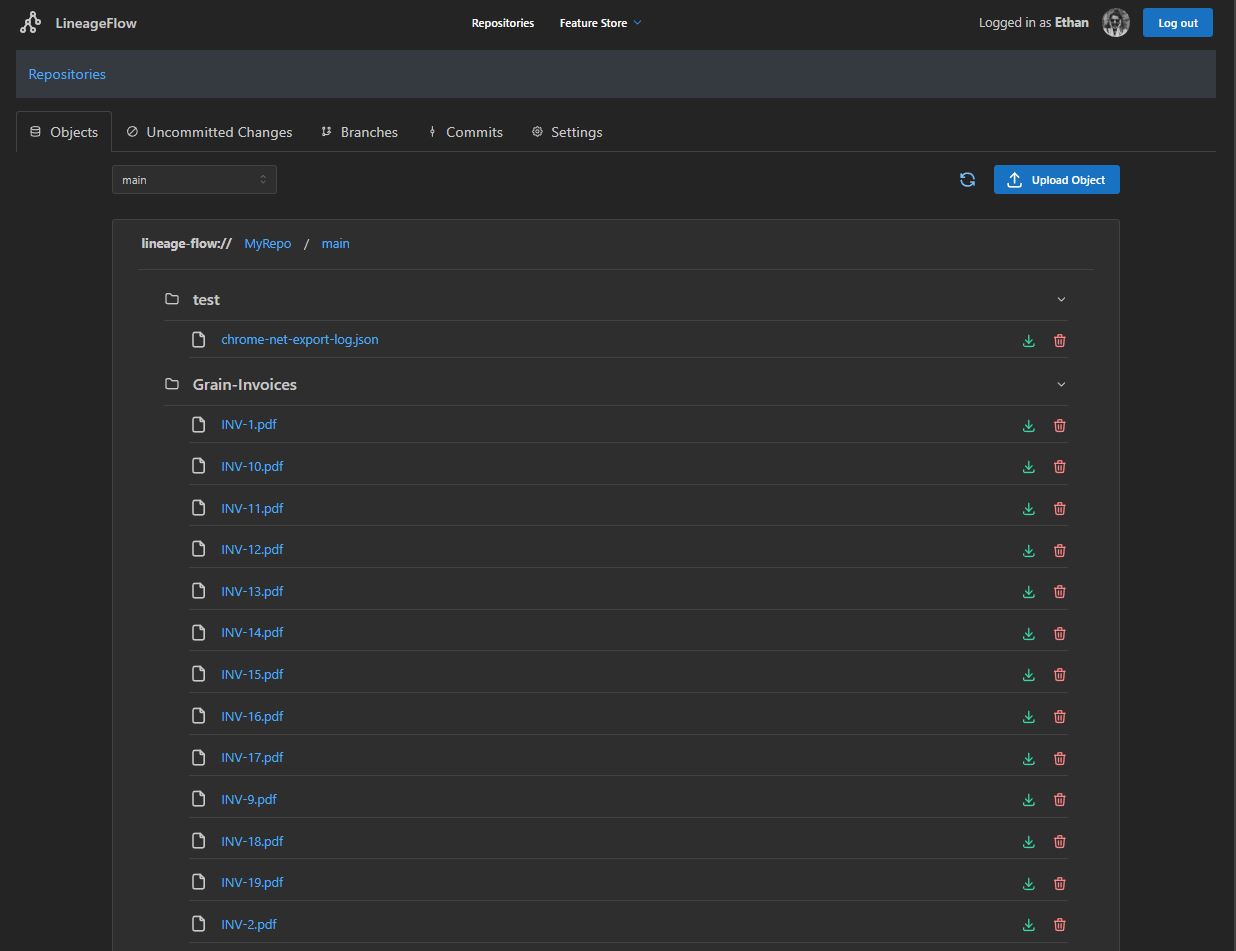Switch to the Uncommitted Changes tab
The width and height of the screenshot is (1236, 951).
[x=209, y=132]
